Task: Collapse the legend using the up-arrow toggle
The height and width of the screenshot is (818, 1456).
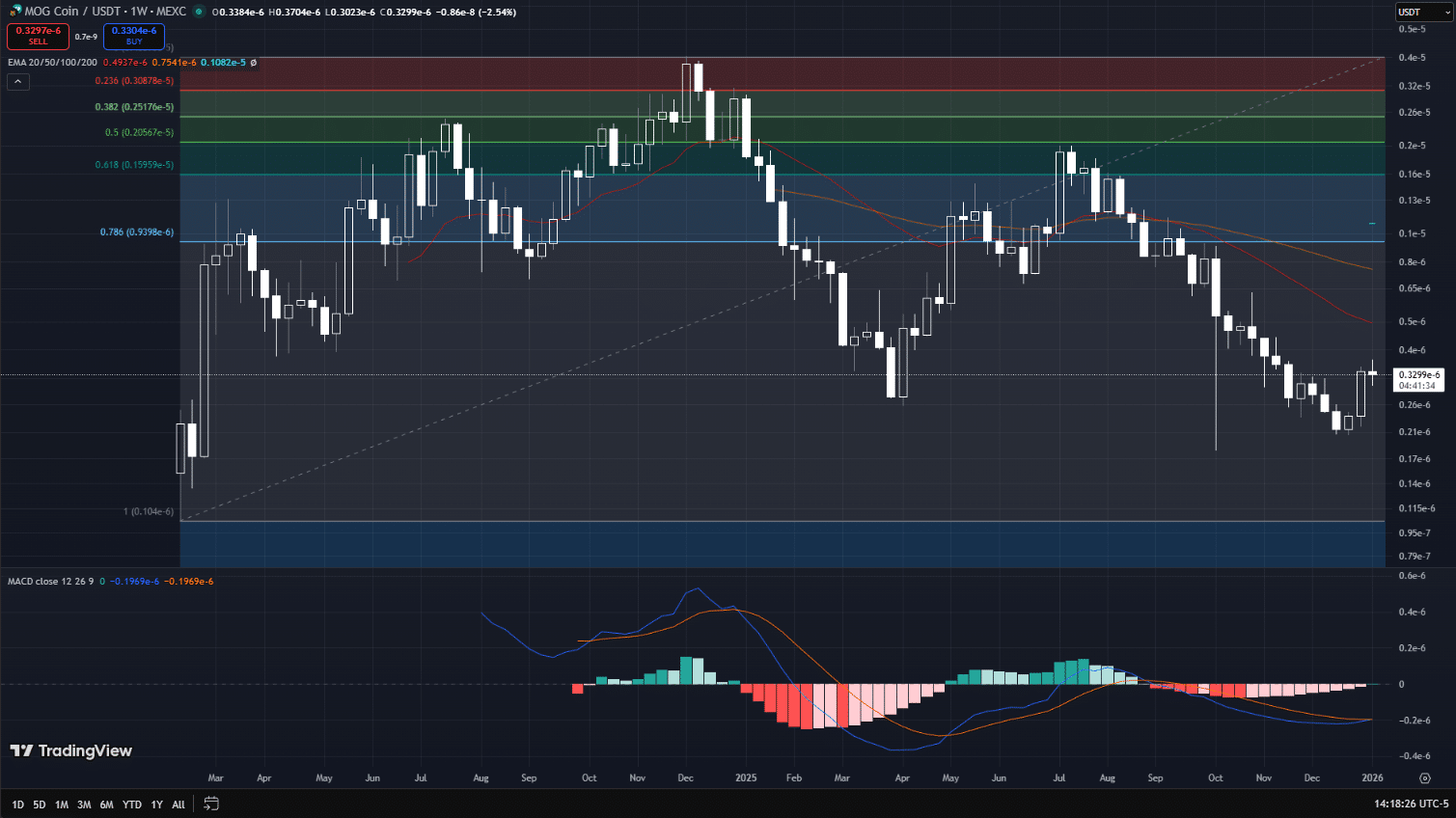Action: 17,81
